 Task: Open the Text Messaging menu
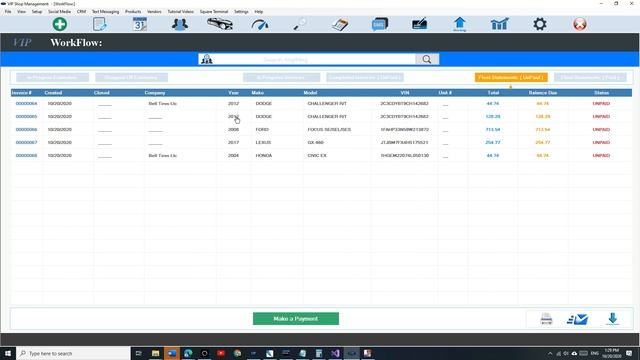pos(105,11)
